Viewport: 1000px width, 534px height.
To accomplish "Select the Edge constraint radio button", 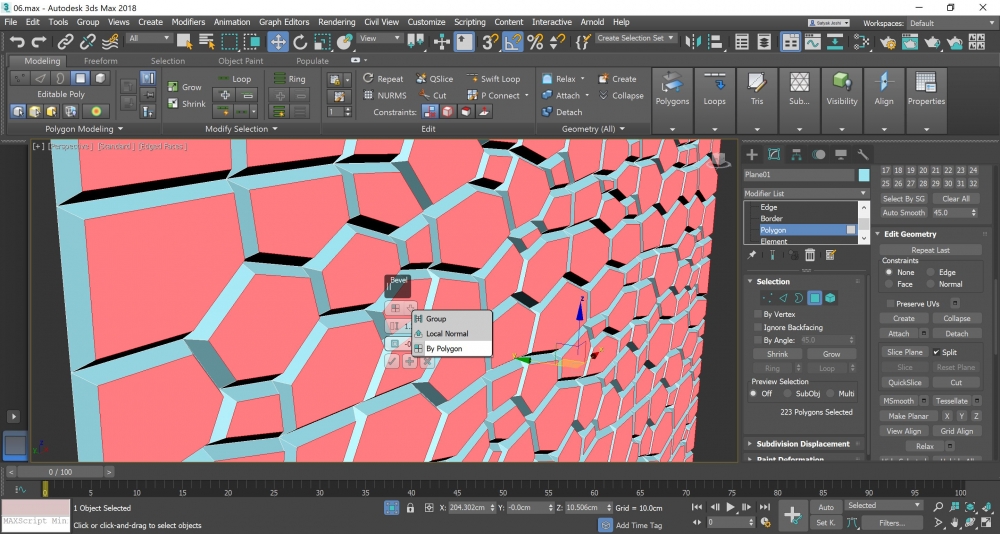I will tap(932, 272).
